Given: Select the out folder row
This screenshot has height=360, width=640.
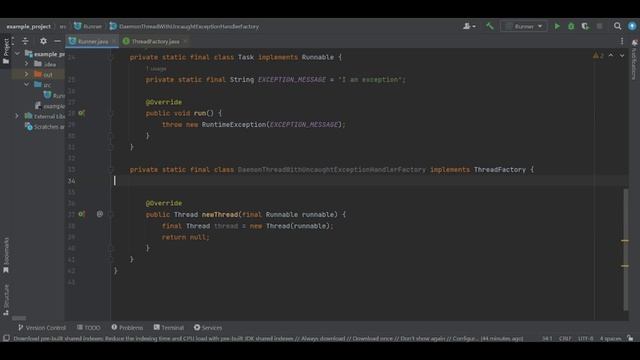Looking at the screenshot, I should (38, 74).
